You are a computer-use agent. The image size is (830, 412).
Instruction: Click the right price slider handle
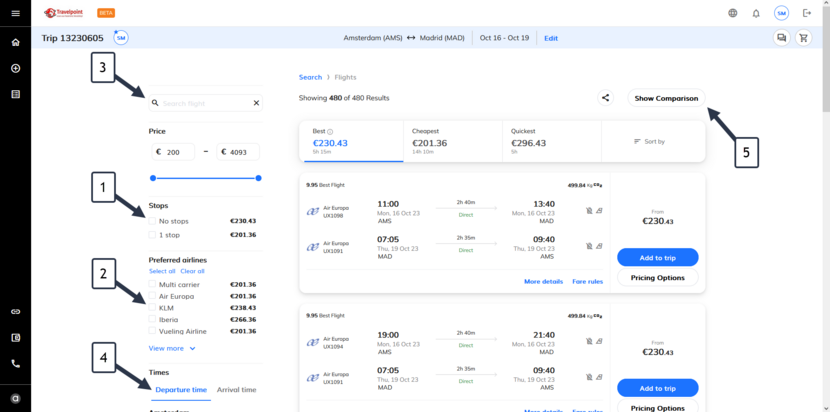258,178
